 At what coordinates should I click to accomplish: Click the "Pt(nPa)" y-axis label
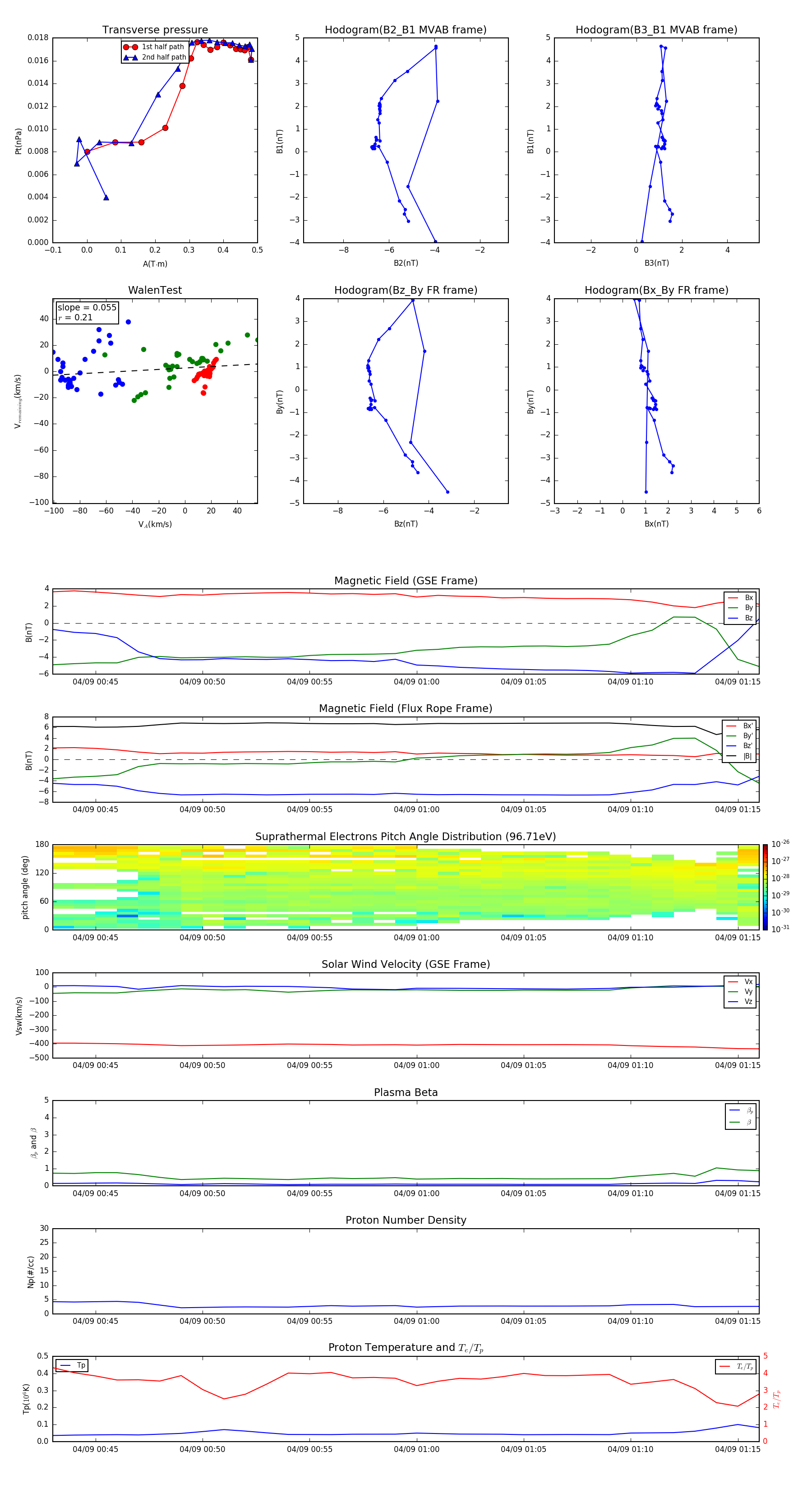[18, 140]
